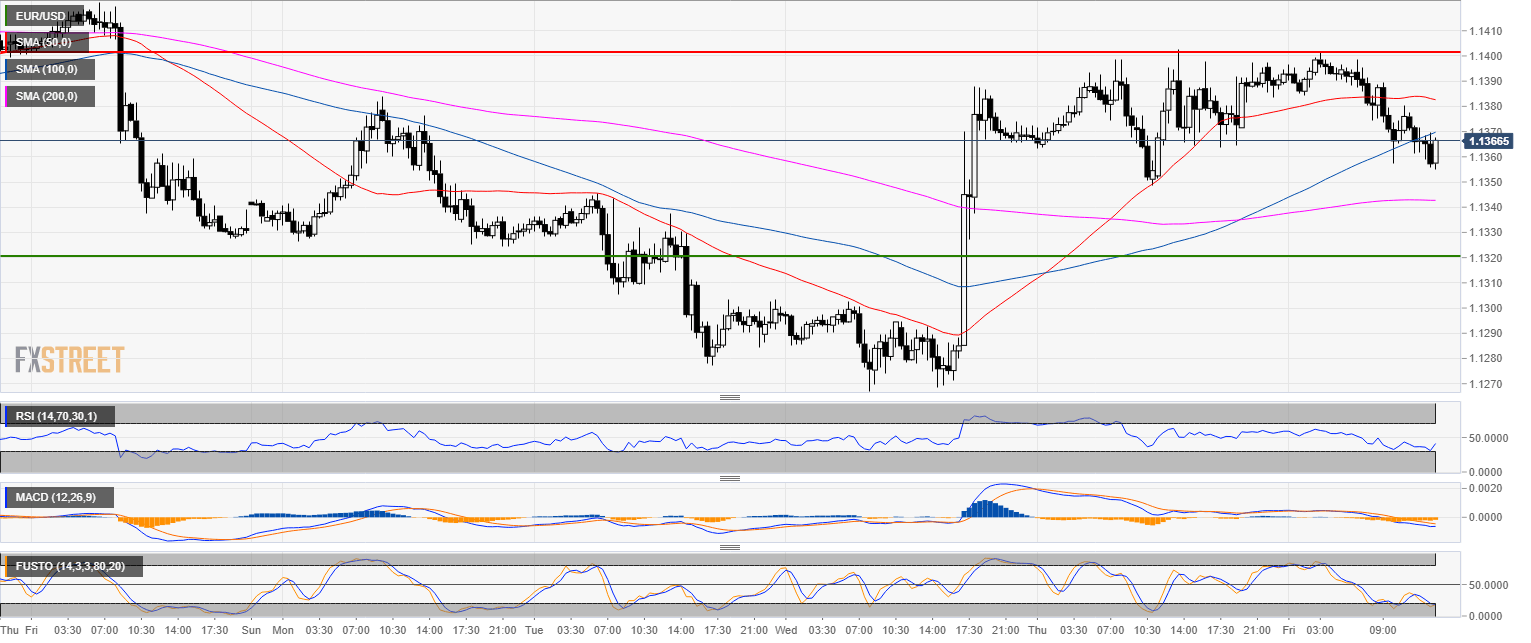Screen dimensions: 1531x643
Task: Click the EUR/USD symbol label
Action: pyautogui.click(x=43, y=16)
